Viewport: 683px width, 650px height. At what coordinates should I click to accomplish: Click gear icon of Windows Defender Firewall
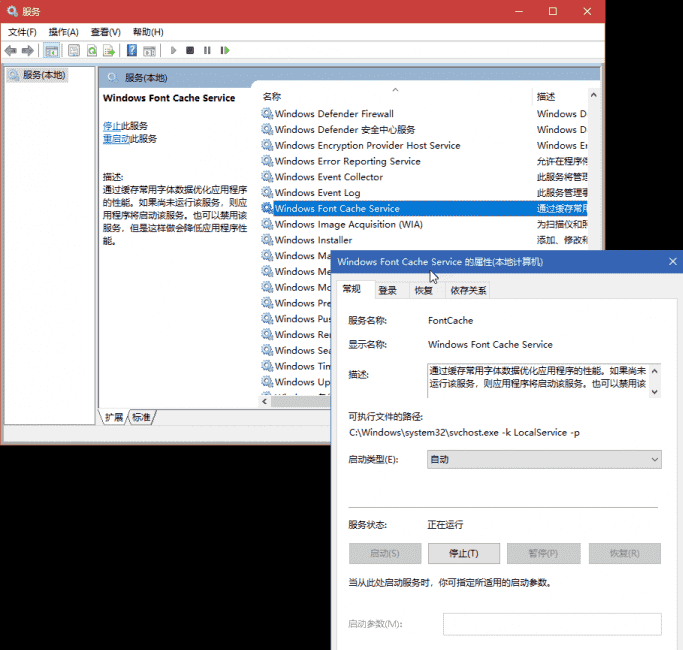tap(267, 114)
